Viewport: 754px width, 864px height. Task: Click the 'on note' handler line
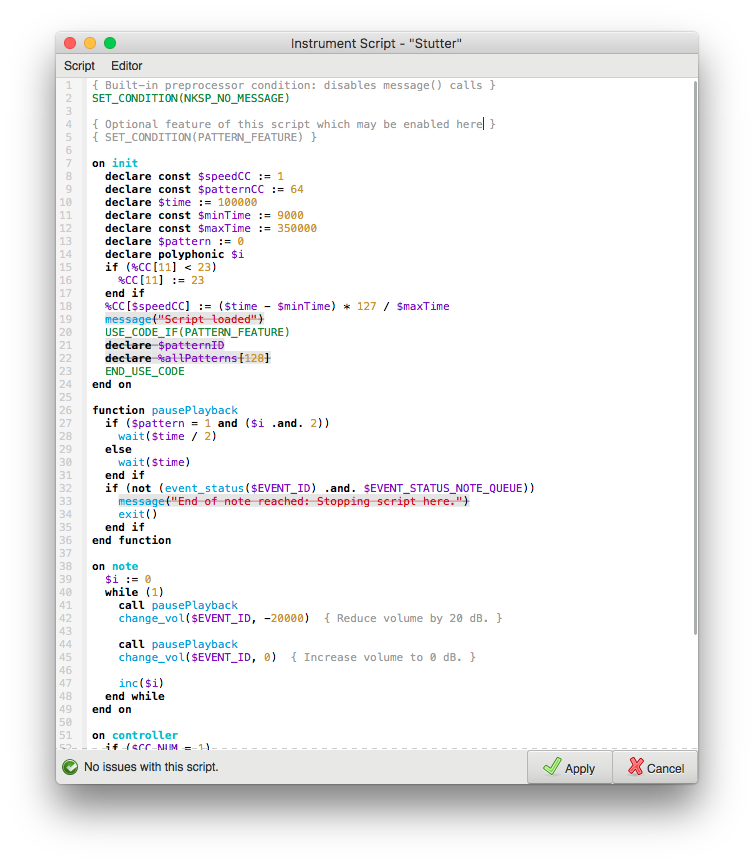[x=115, y=566]
